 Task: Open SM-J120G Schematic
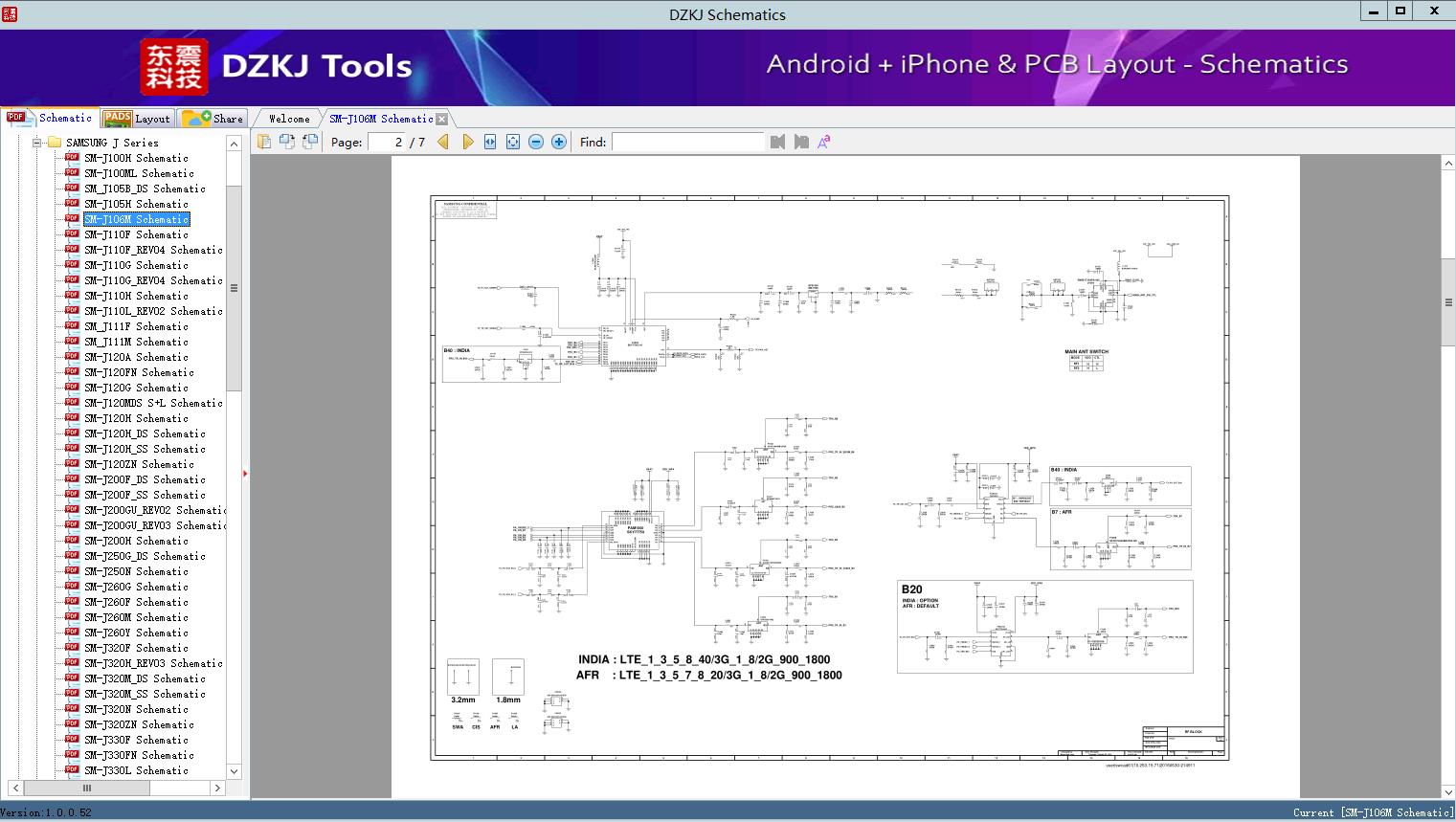click(136, 388)
